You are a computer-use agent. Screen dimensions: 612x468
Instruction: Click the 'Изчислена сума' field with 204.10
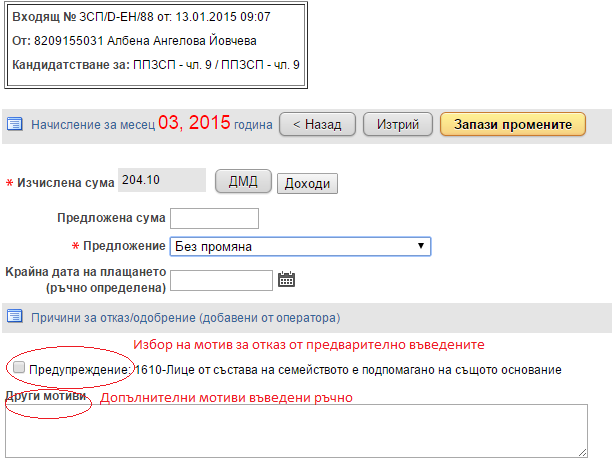(162, 180)
